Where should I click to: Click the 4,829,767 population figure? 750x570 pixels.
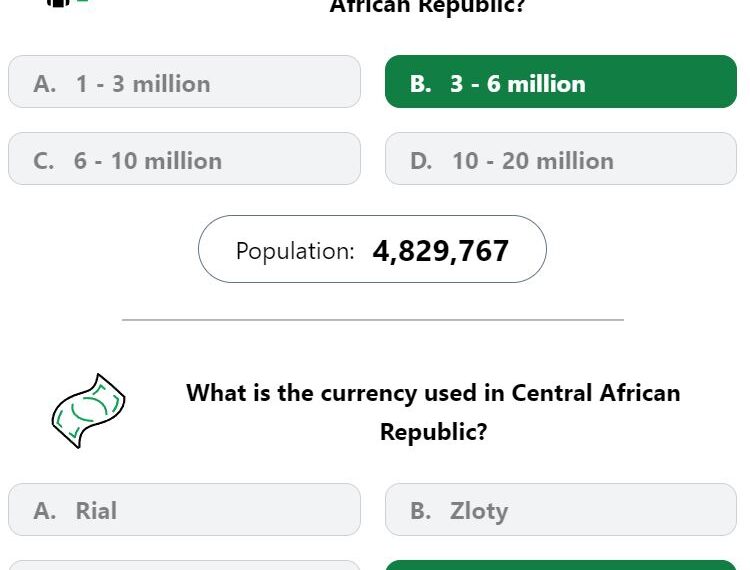pos(441,251)
